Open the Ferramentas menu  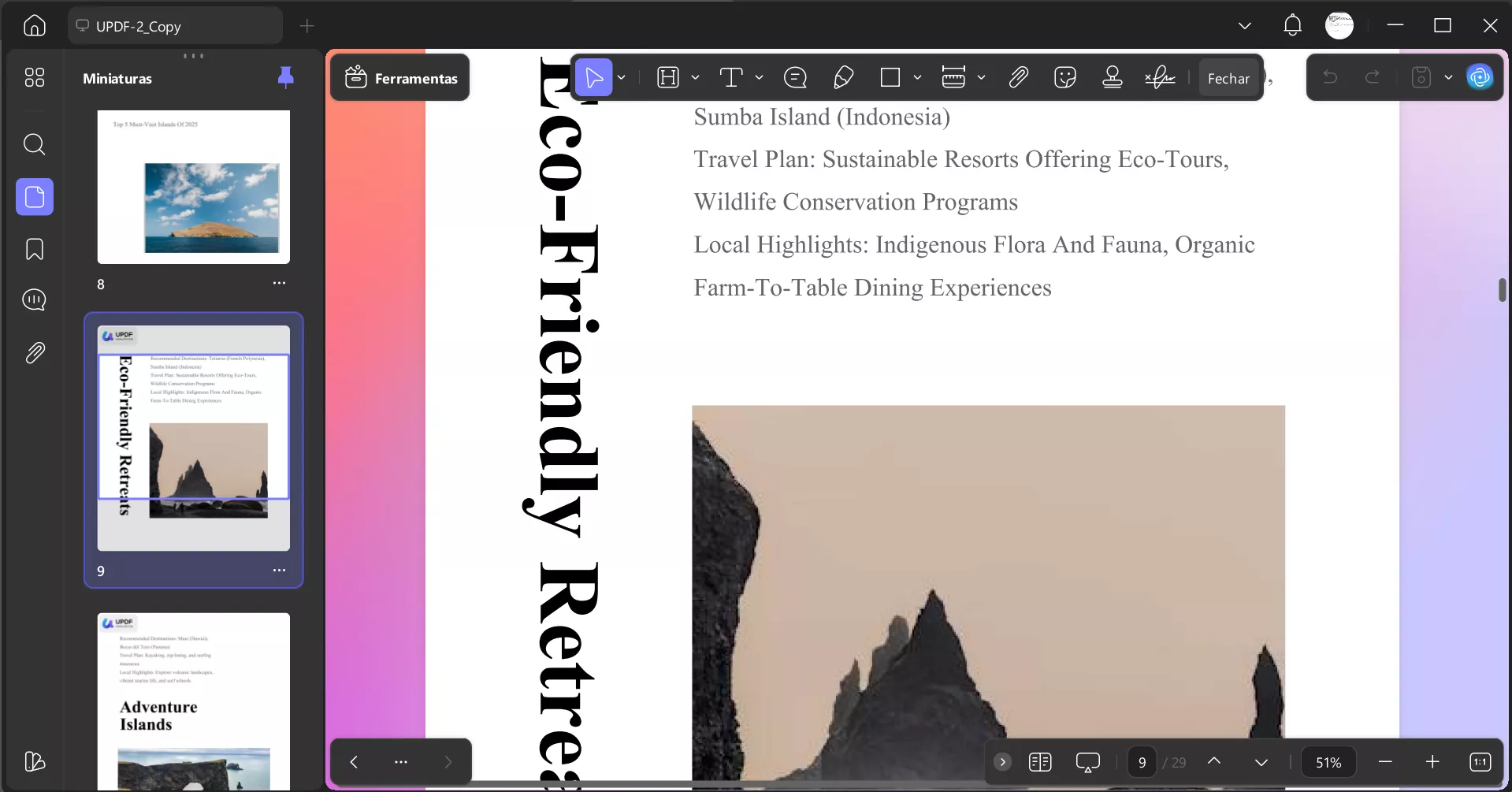[400, 77]
